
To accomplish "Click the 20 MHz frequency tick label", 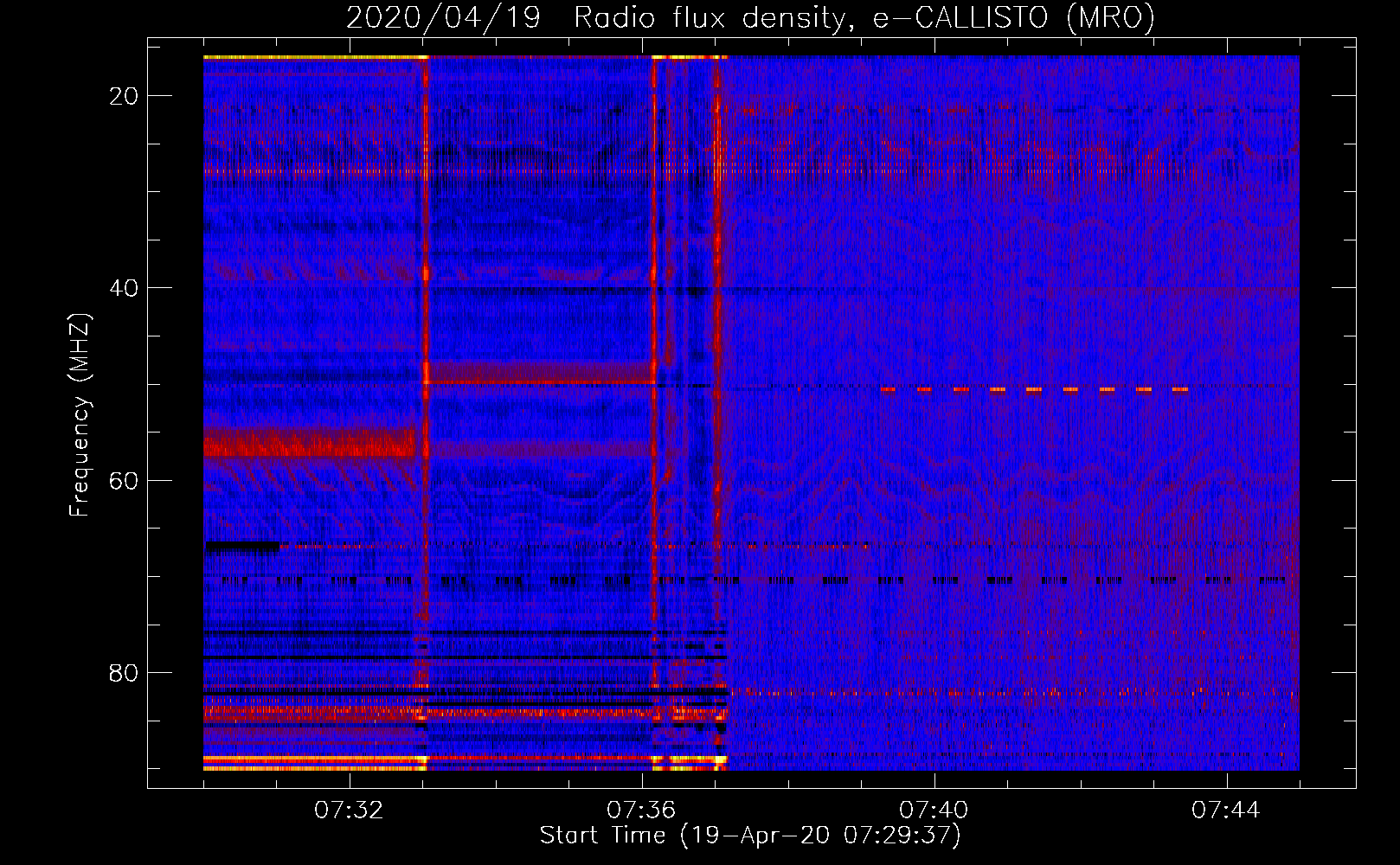I will 124,96.
